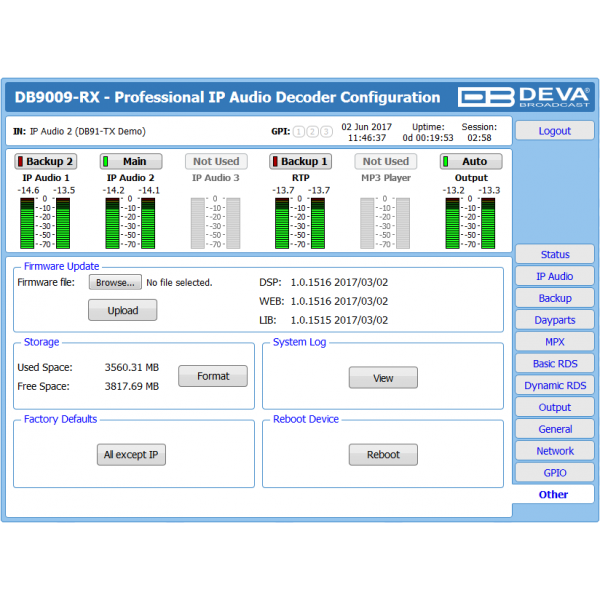Click the Used Space value '3560.31 MB'

coord(132,367)
